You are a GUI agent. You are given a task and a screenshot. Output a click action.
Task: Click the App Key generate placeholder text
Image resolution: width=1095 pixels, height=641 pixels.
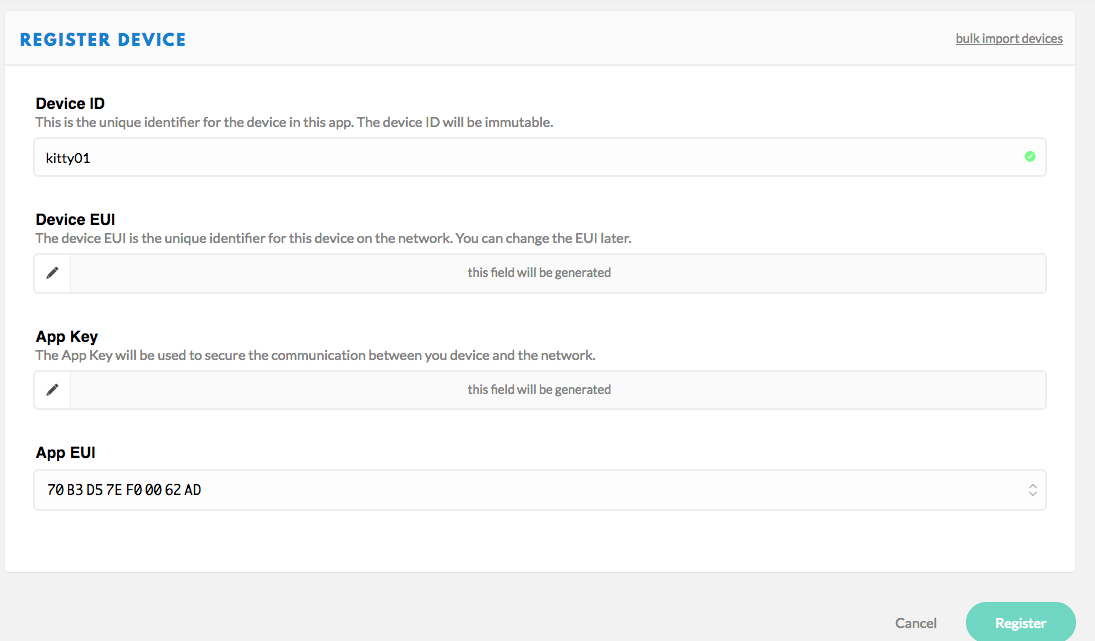coord(539,389)
